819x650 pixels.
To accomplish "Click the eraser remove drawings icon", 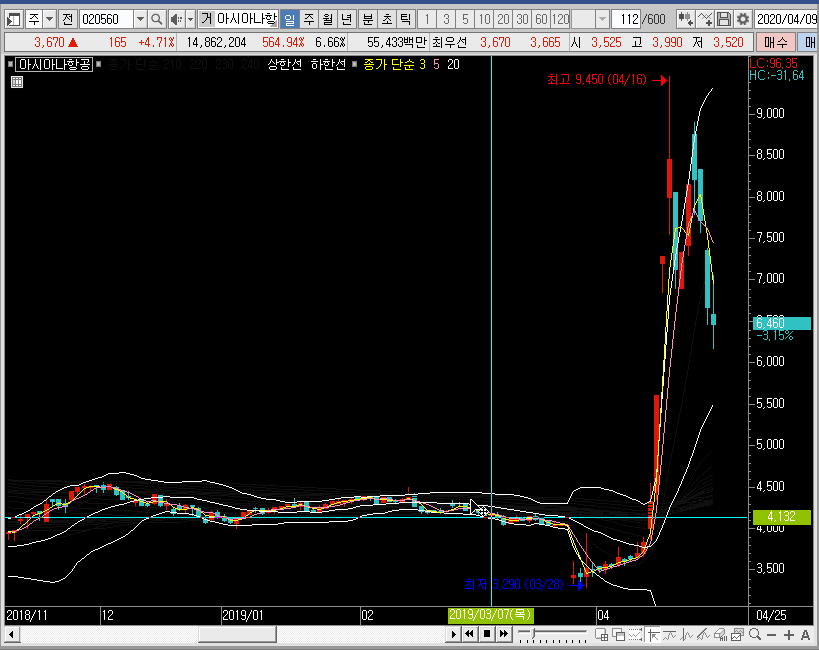I will [721, 635].
